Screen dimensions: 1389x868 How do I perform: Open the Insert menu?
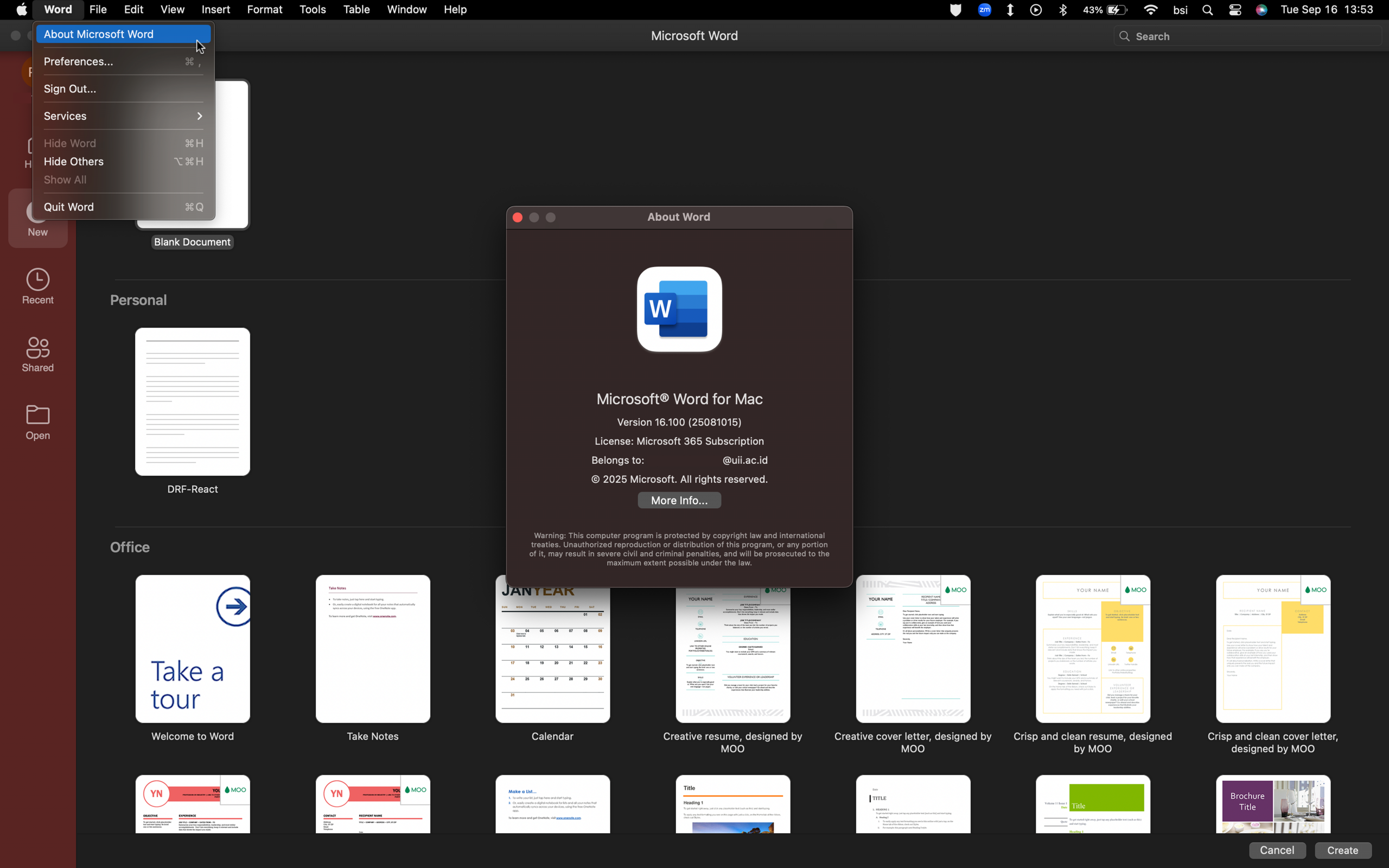tap(216, 10)
